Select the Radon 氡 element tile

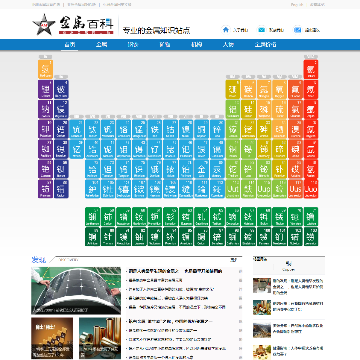[x=311, y=169]
